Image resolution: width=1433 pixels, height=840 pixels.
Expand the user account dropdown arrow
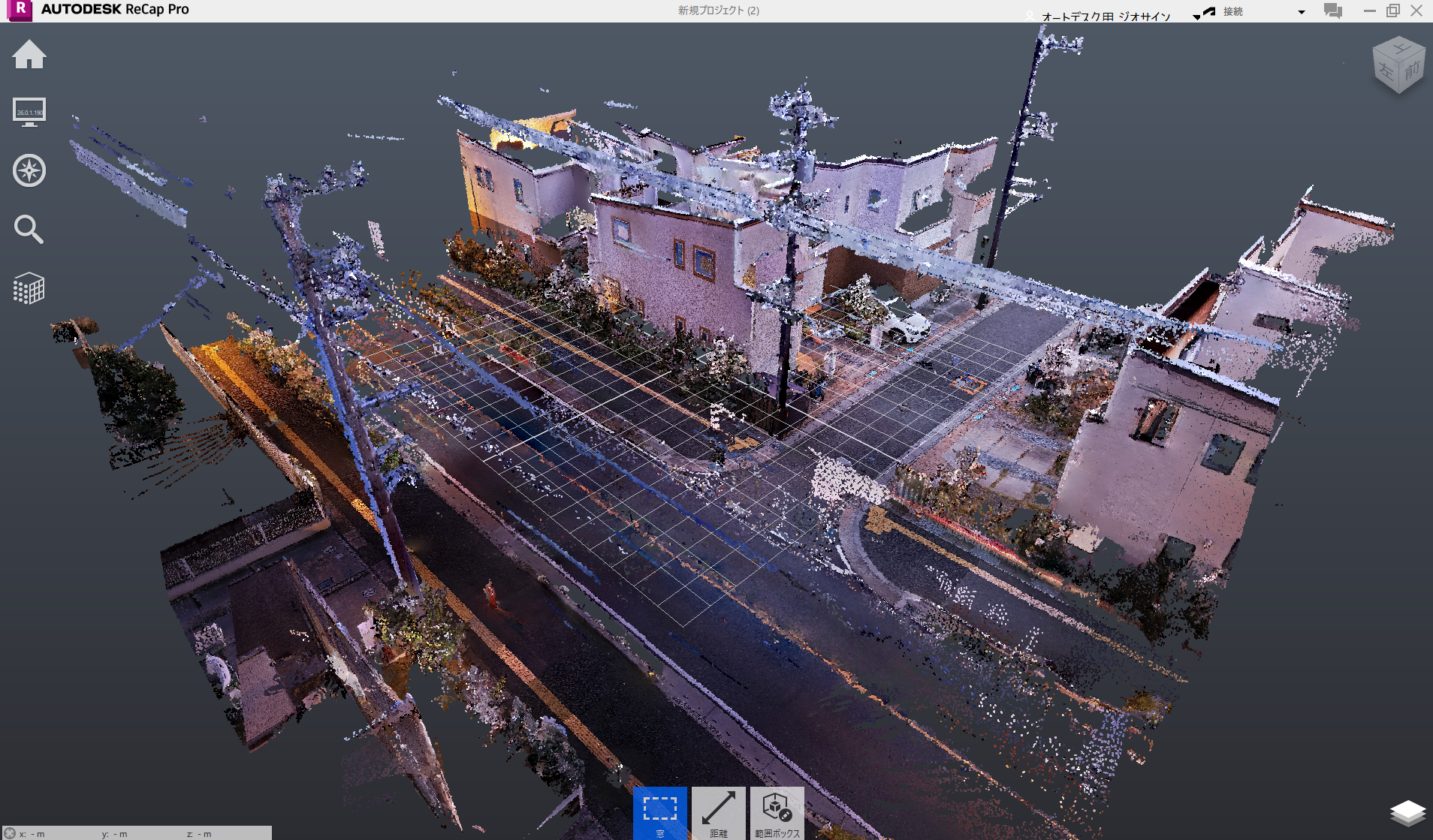point(1196,17)
